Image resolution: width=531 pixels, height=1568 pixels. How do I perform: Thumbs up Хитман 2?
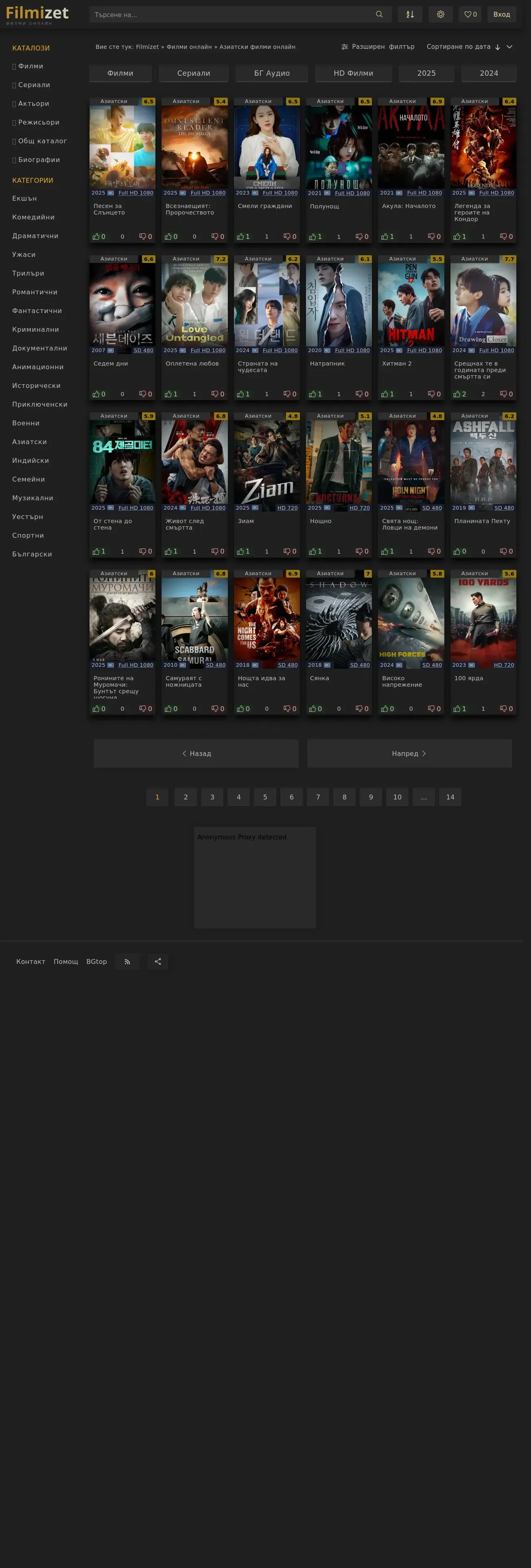pos(387,394)
